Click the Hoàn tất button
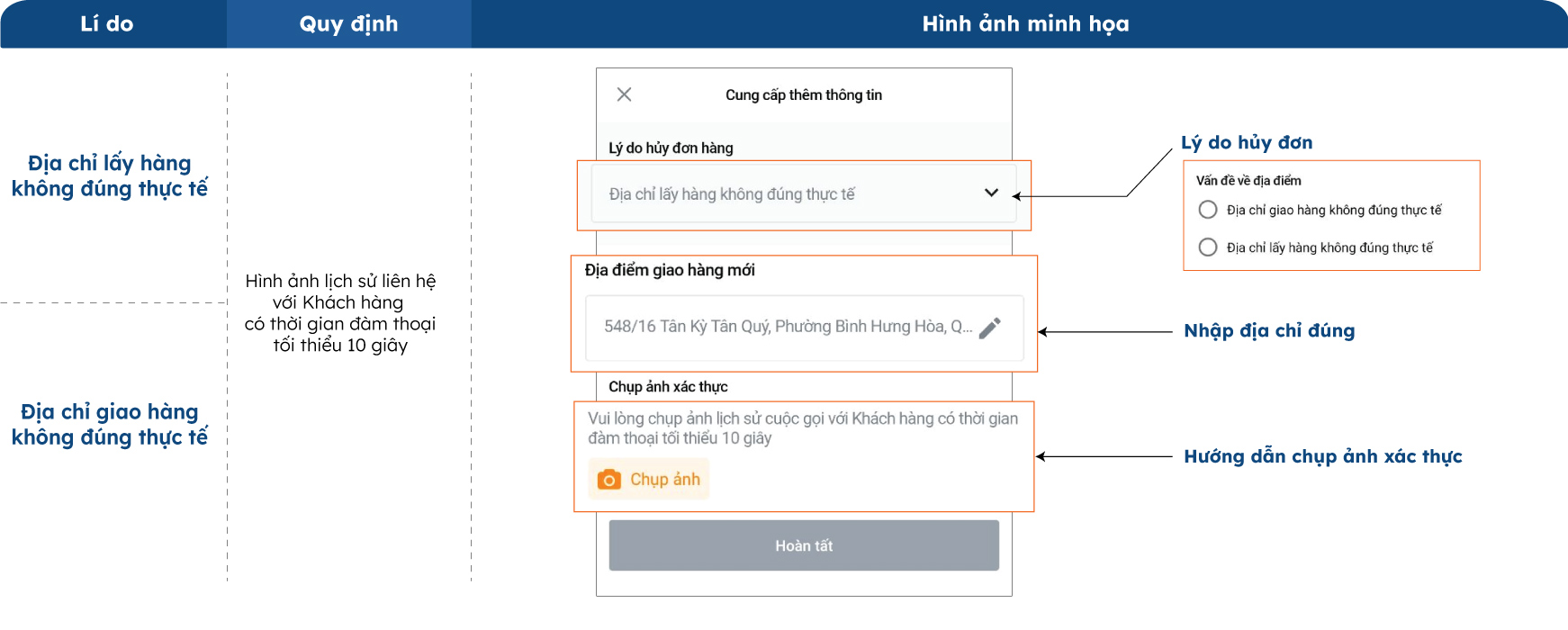This screenshot has width=1568, height=630. click(804, 545)
